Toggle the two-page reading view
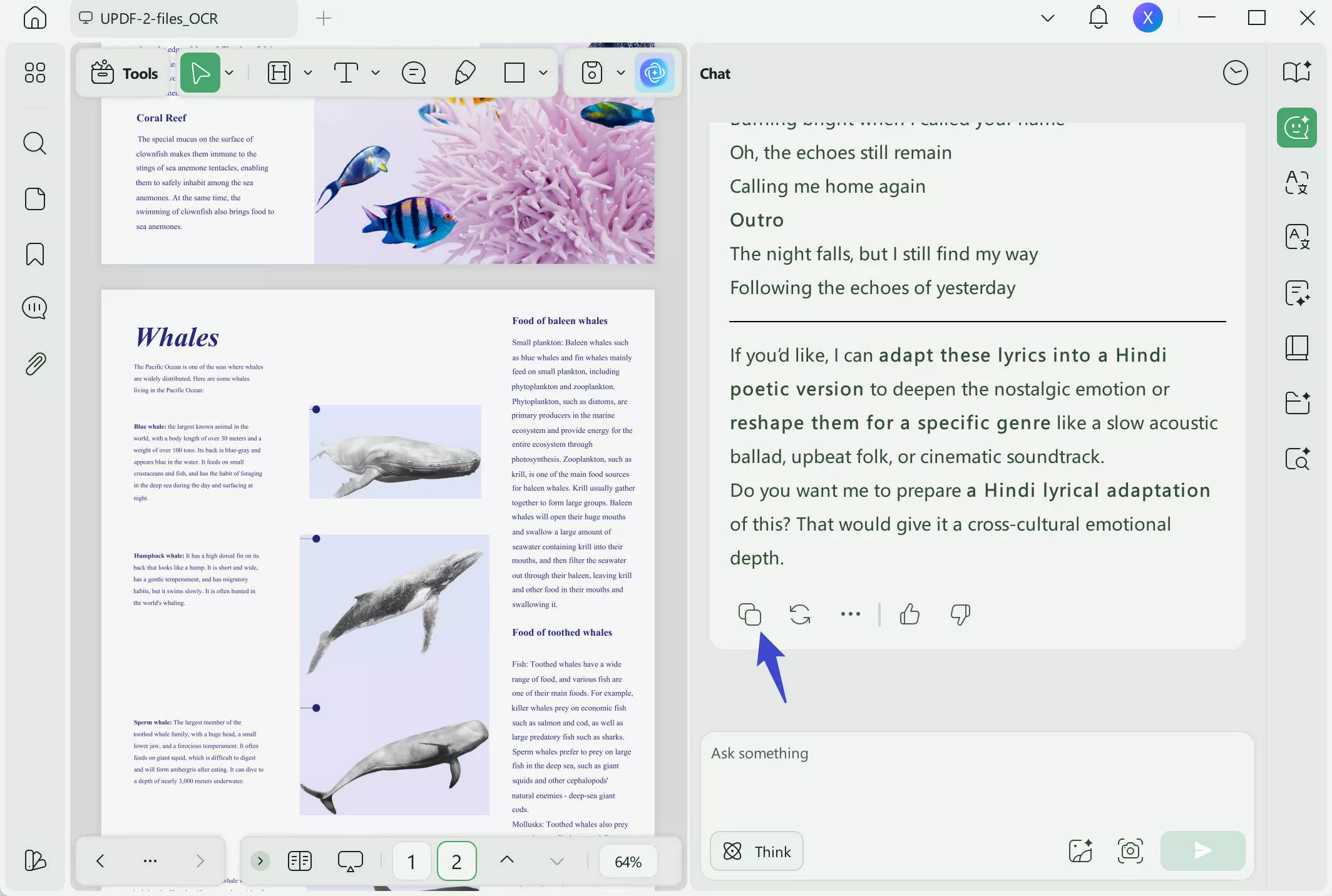1332x896 pixels. 300,861
